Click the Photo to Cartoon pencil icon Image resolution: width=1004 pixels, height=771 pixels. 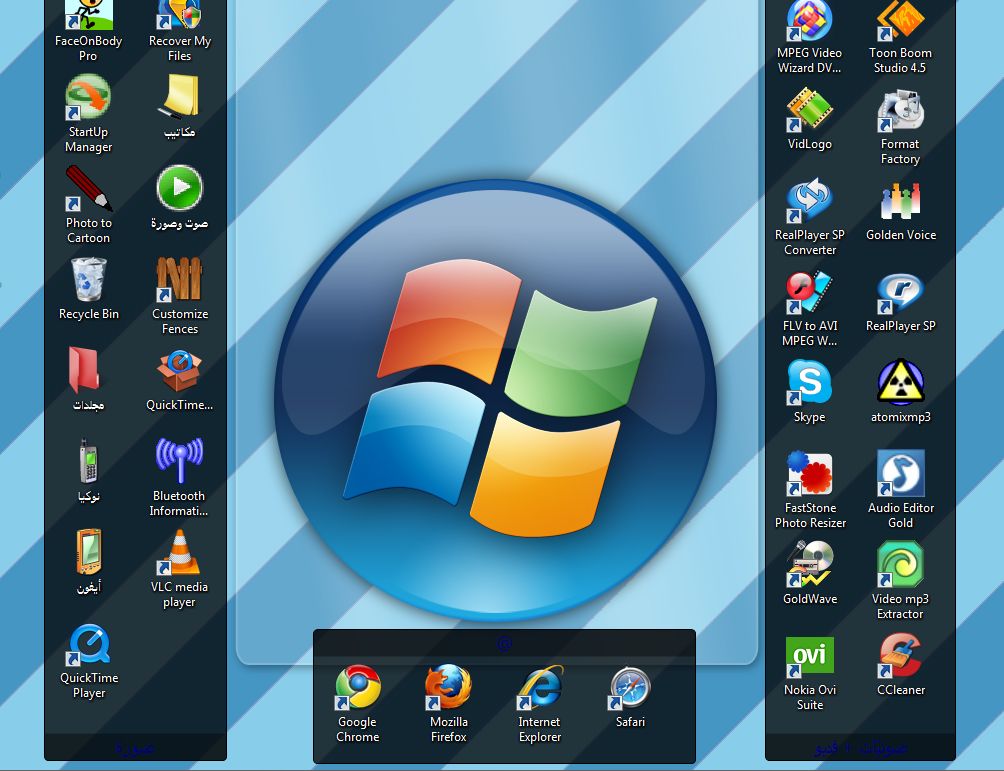click(88, 188)
